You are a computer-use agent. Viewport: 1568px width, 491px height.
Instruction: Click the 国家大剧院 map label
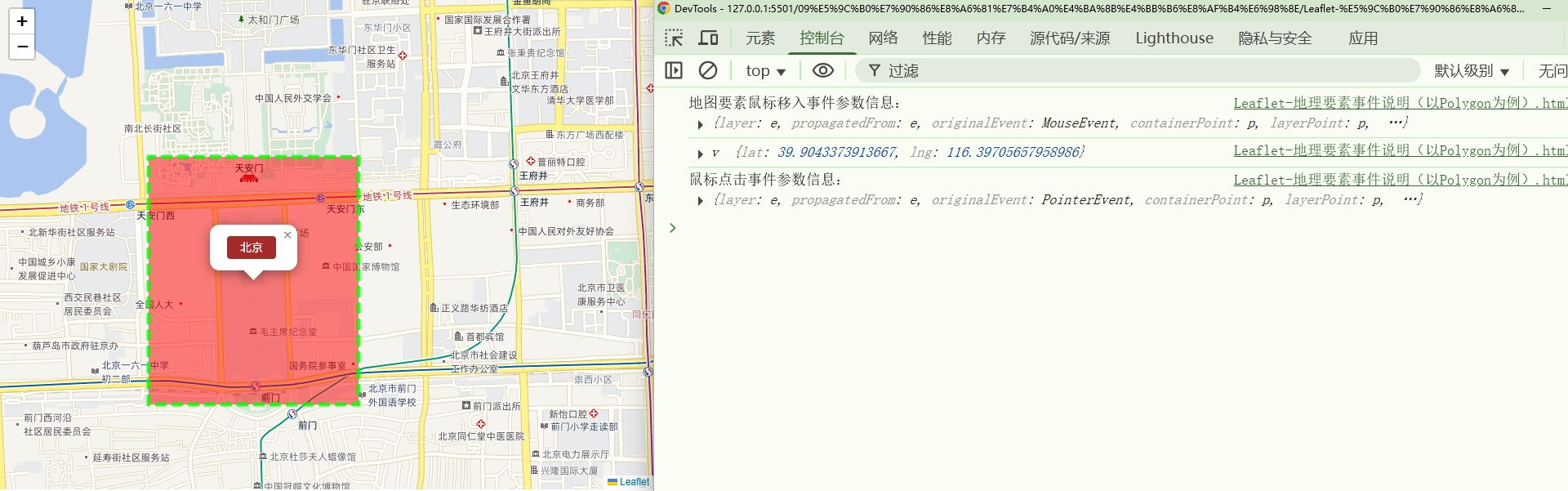pyautogui.click(x=104, y=267)
